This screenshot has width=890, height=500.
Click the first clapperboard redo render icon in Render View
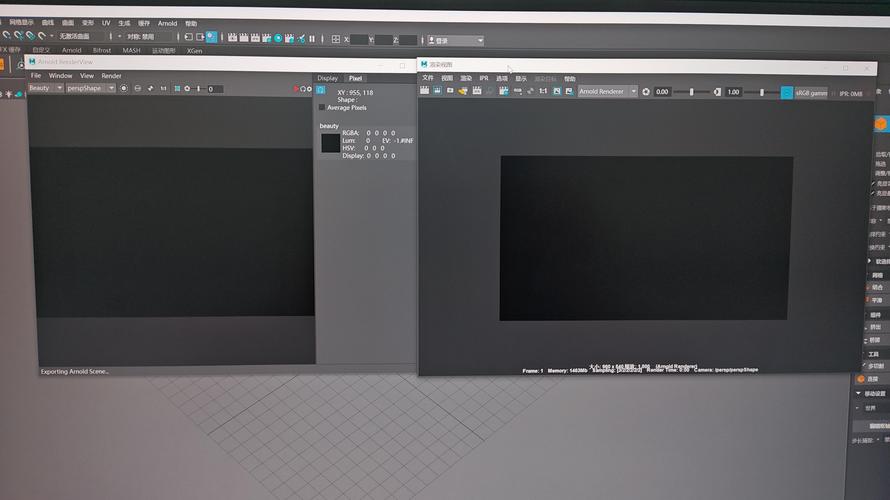(x=425, y=91)
